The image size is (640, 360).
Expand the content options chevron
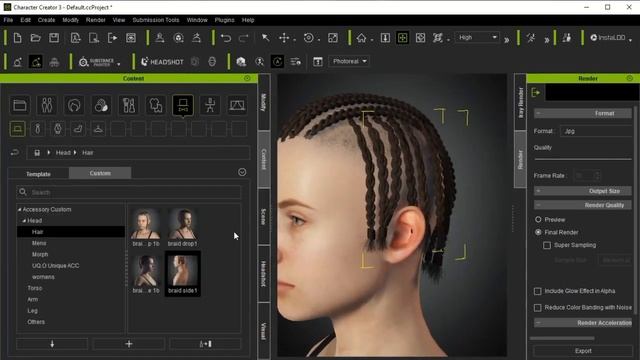pos(242,172)
